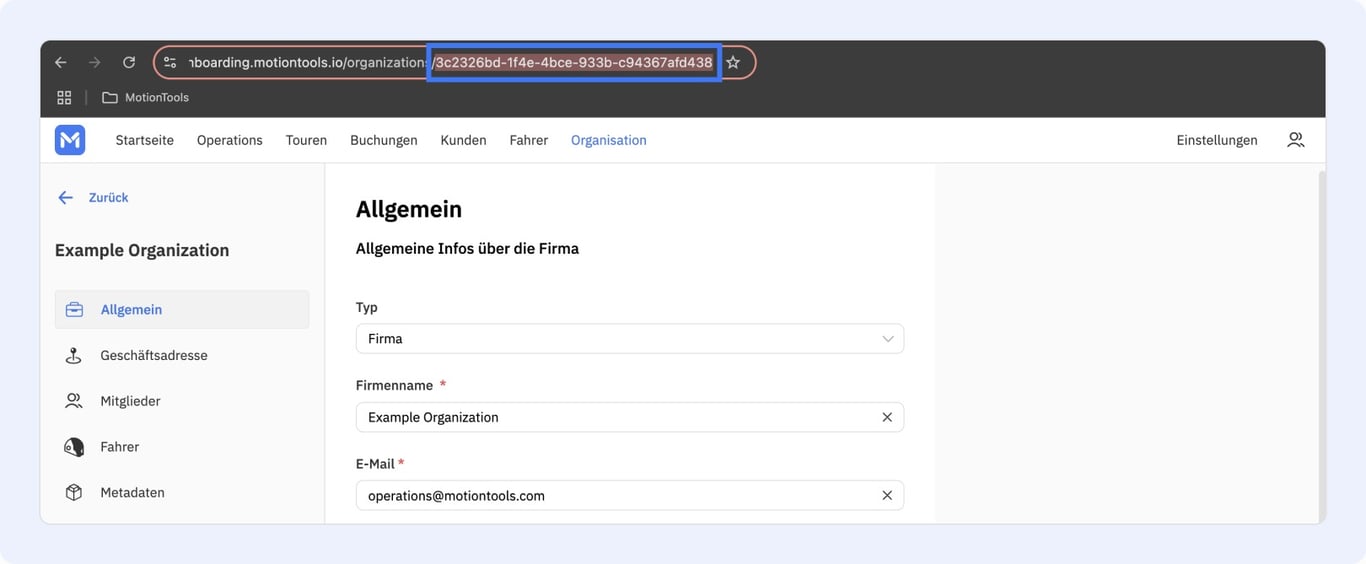Select Fahrer in the top navigation
This screenshot has width=1366, height=564.
529,140
